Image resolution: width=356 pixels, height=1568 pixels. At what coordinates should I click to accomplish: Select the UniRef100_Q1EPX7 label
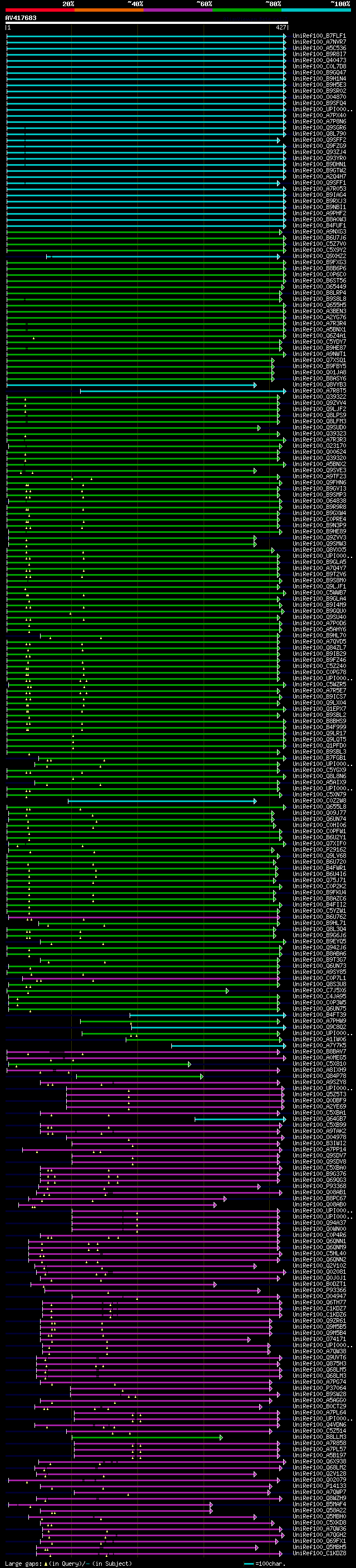coord(319,709)
